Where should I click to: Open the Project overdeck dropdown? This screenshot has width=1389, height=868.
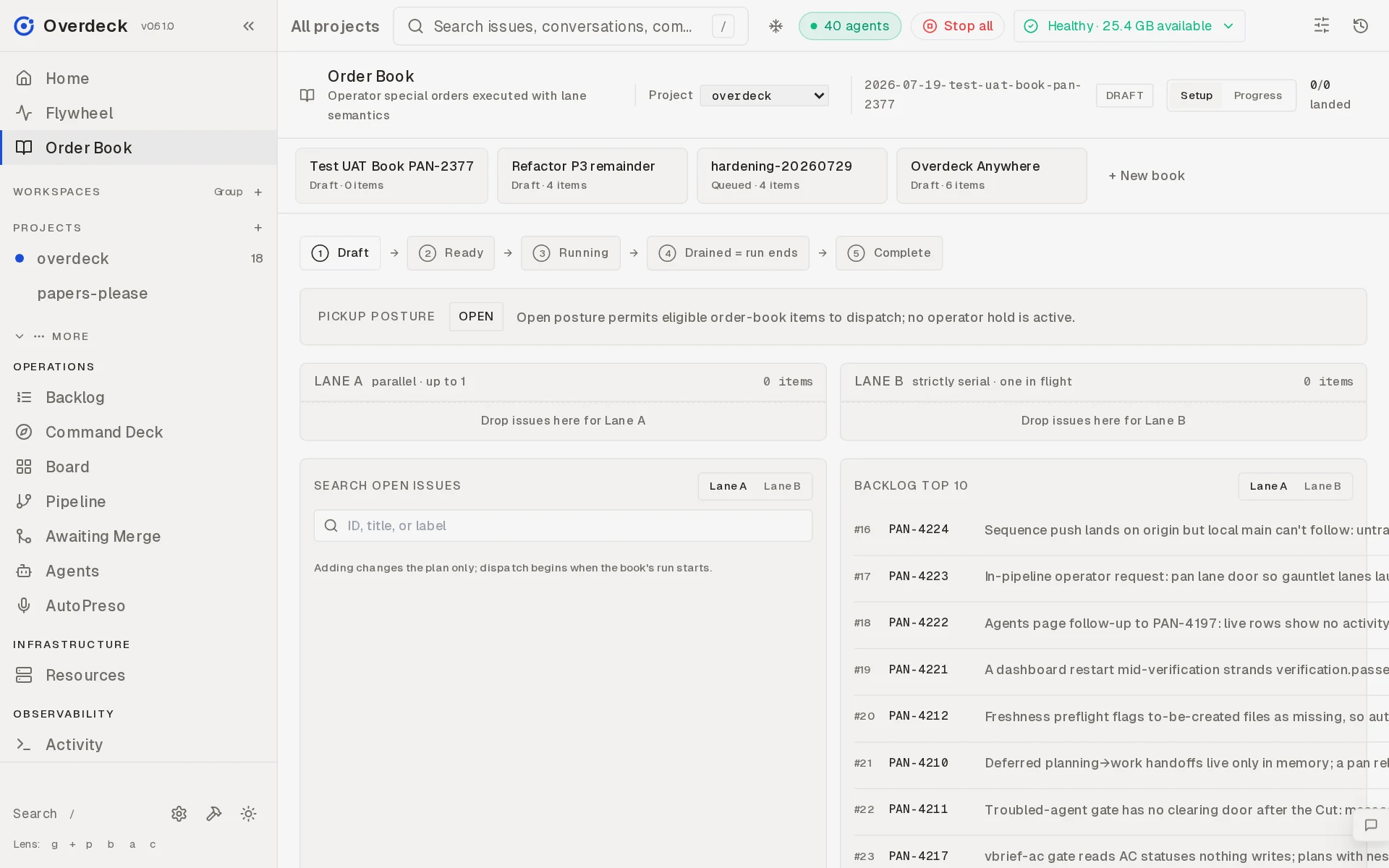[x=764, y=95]
